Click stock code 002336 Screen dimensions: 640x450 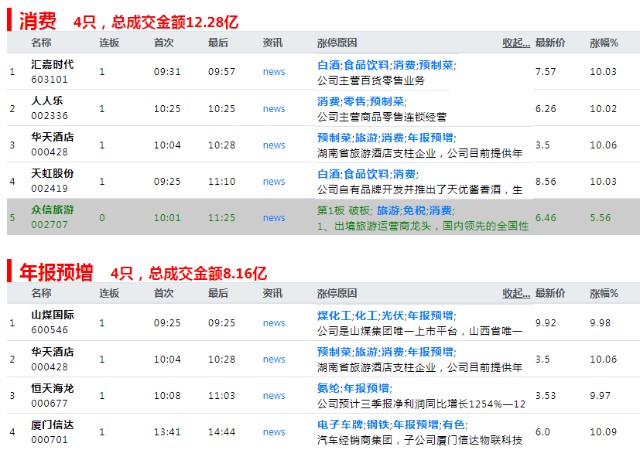(49, 116)
